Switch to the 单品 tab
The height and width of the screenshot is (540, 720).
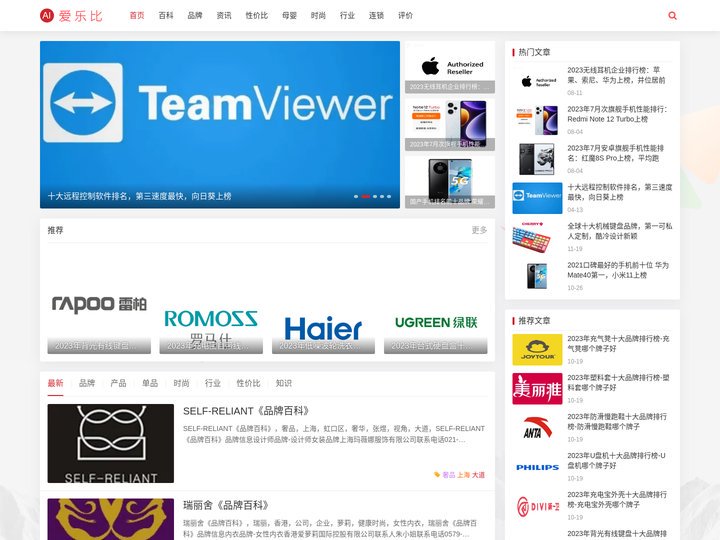[x=150, y=383]
